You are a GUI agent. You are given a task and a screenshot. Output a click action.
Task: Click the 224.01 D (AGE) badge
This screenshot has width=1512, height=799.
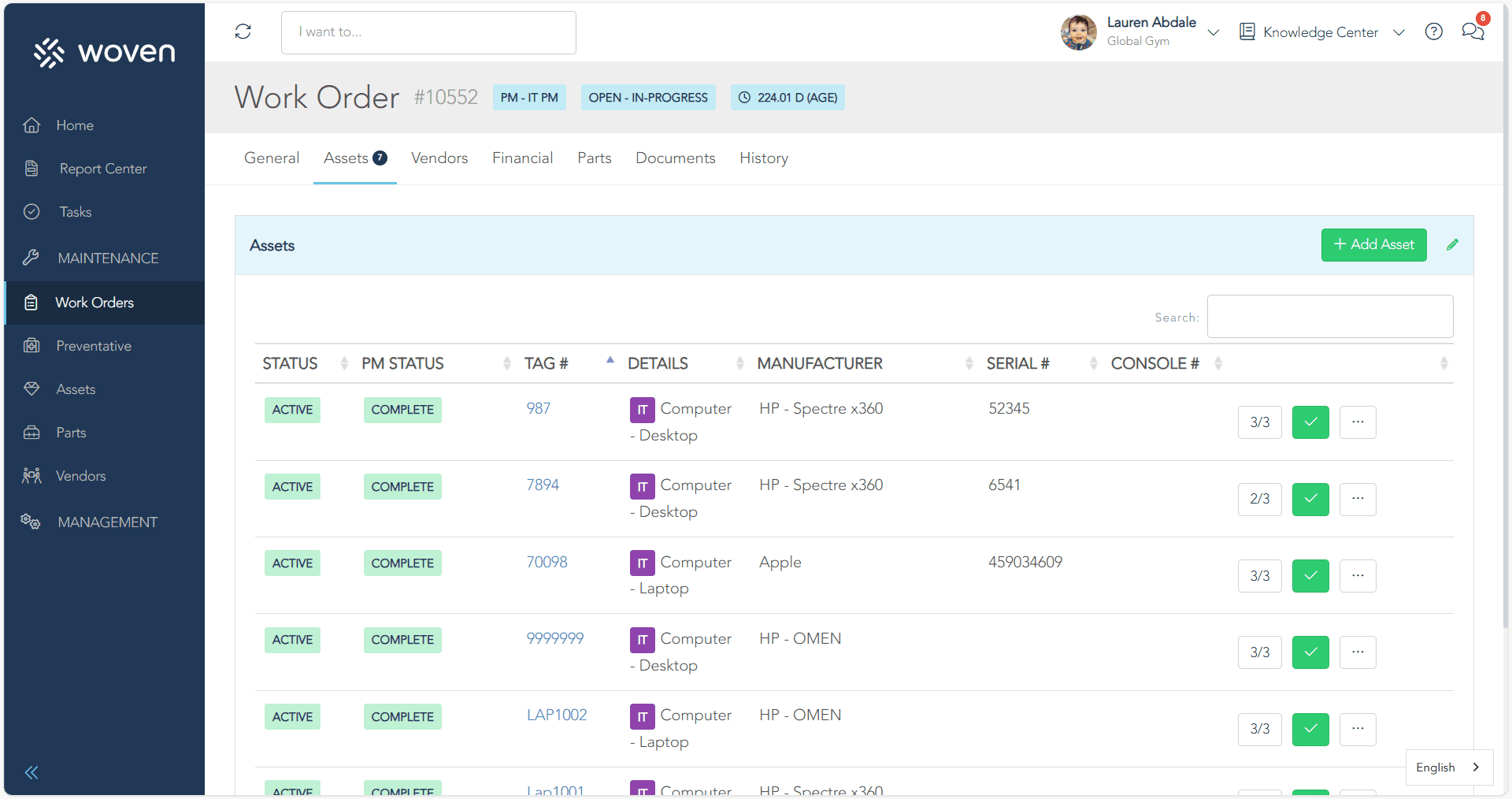click(787, 98)
